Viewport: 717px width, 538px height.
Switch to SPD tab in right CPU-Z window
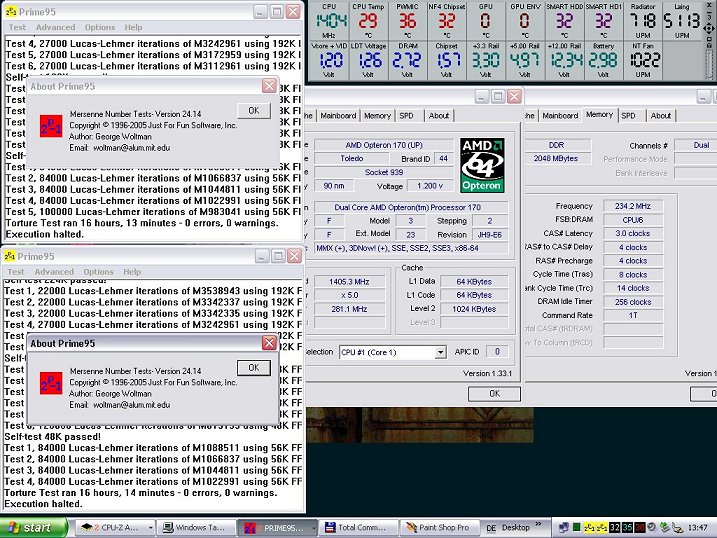click(x=628, y=116)
